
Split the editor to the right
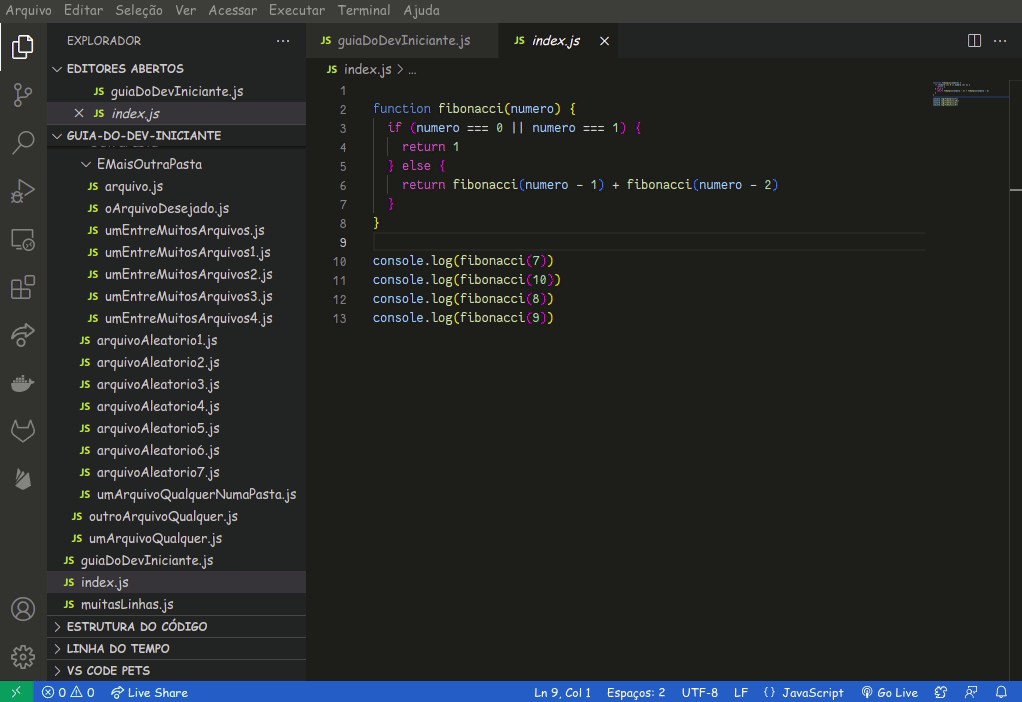974,41
